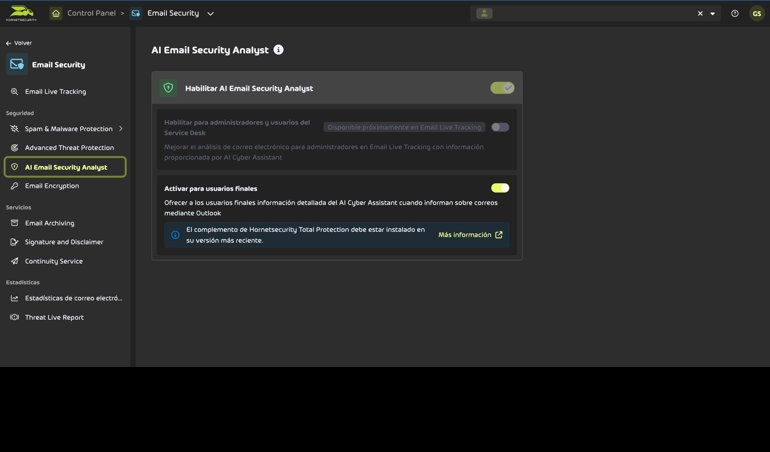Click the search input in the top bar
Image resolution: width=770 pixels, height=452 pixels.
coord(594,14)
